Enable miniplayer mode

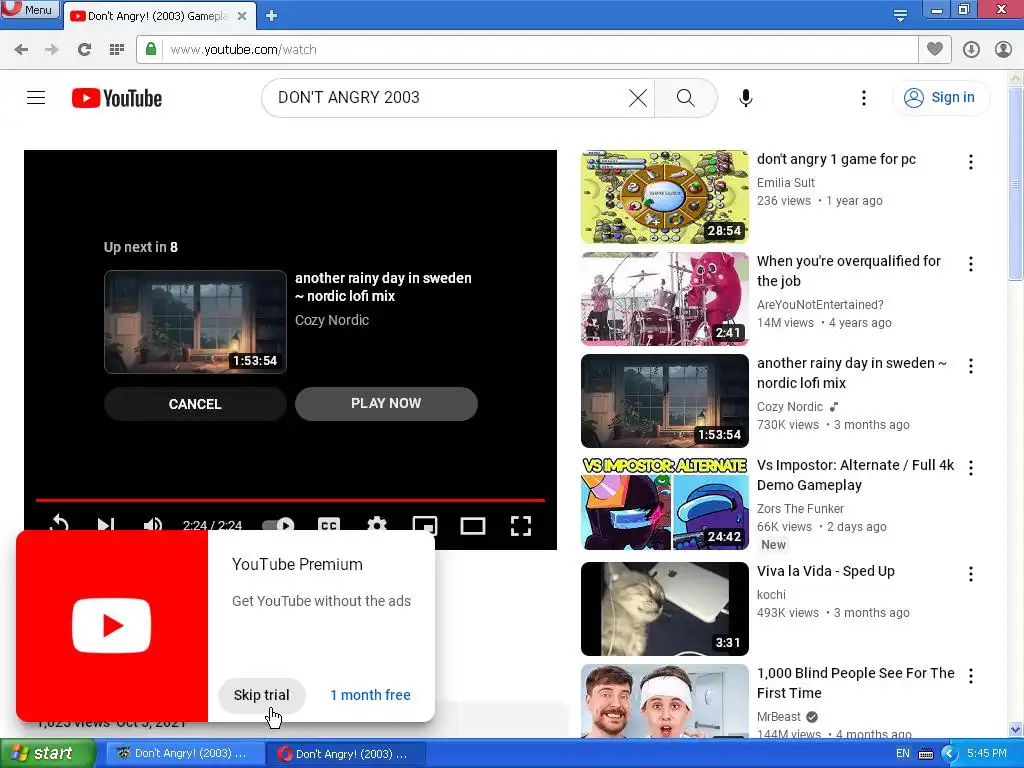click(425, 524)
